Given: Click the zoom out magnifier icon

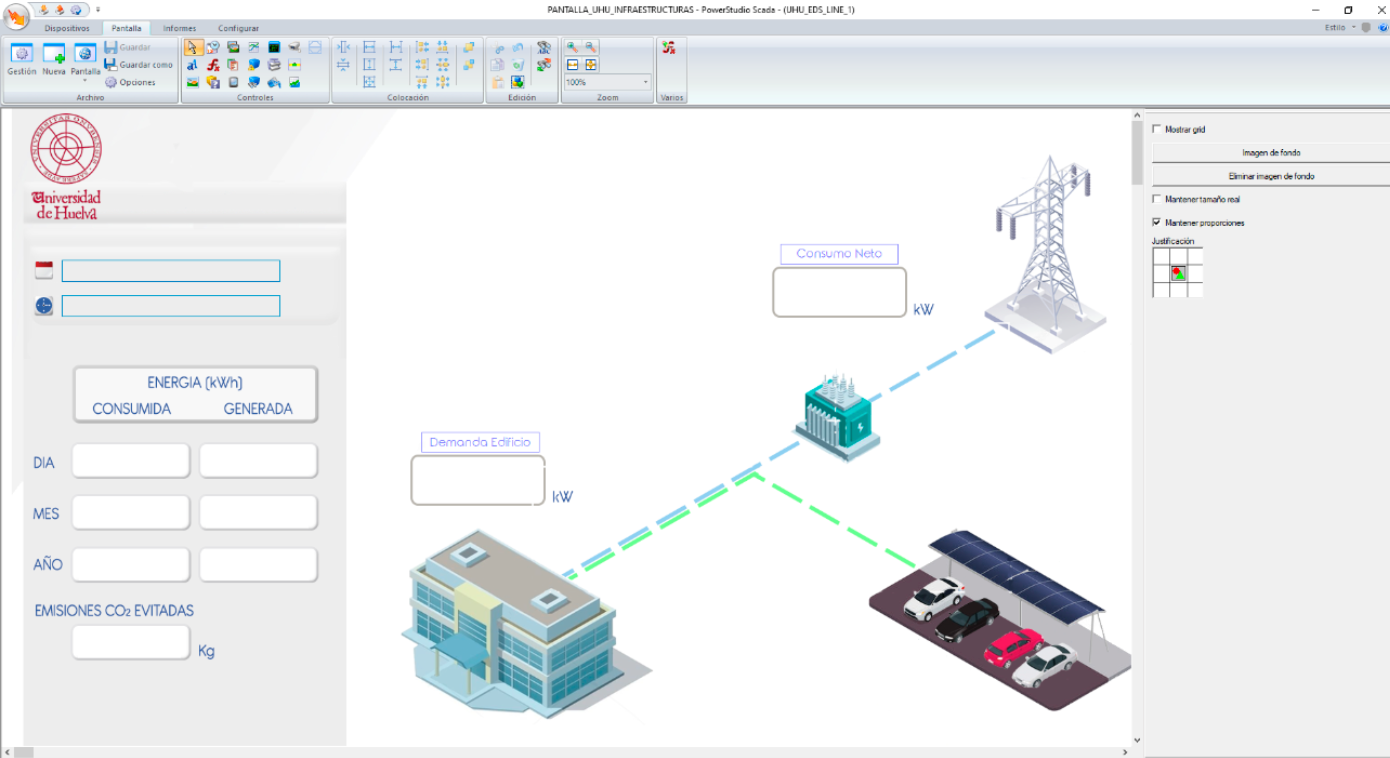Looking at the screenshot, I should (591, 47).
